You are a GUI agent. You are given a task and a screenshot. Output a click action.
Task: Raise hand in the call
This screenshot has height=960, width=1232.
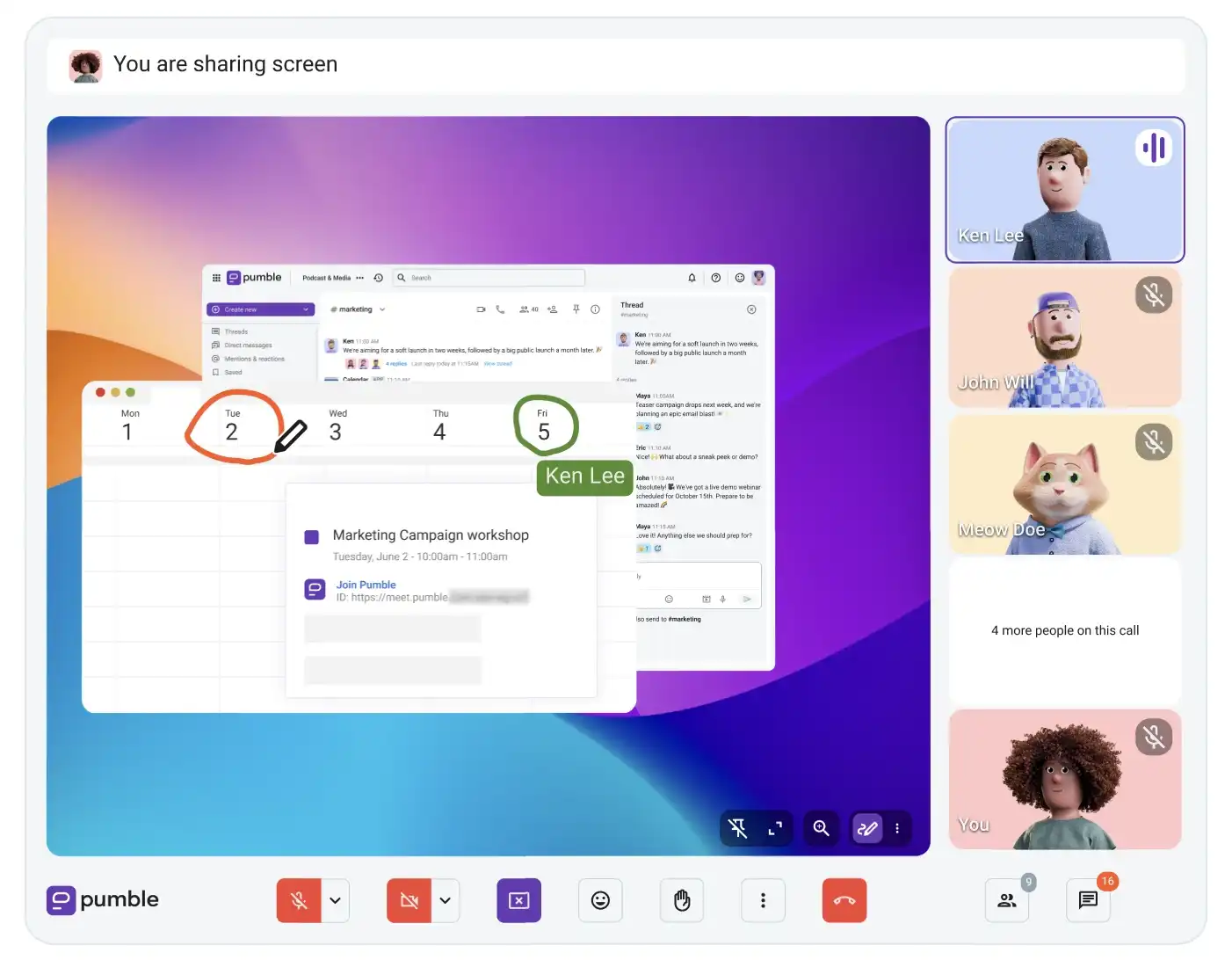[682, 900]
